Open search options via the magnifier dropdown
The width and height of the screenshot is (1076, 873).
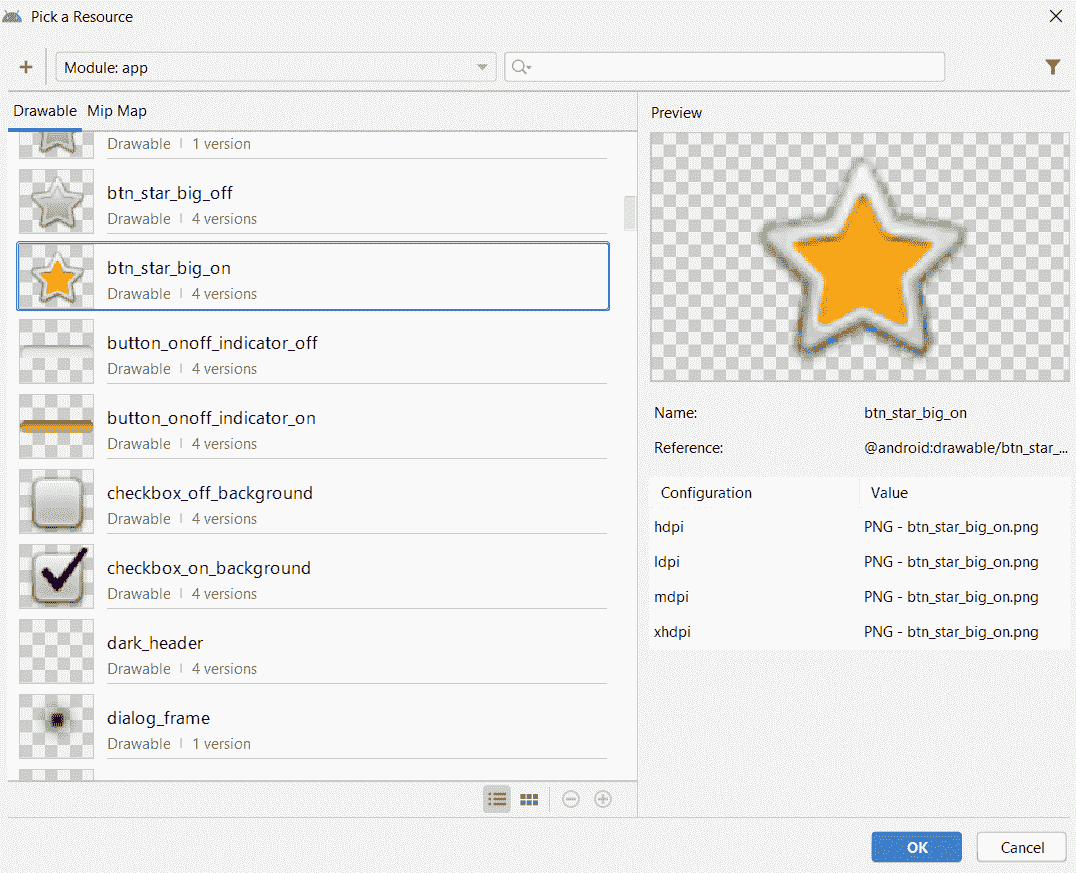(521, 66)
